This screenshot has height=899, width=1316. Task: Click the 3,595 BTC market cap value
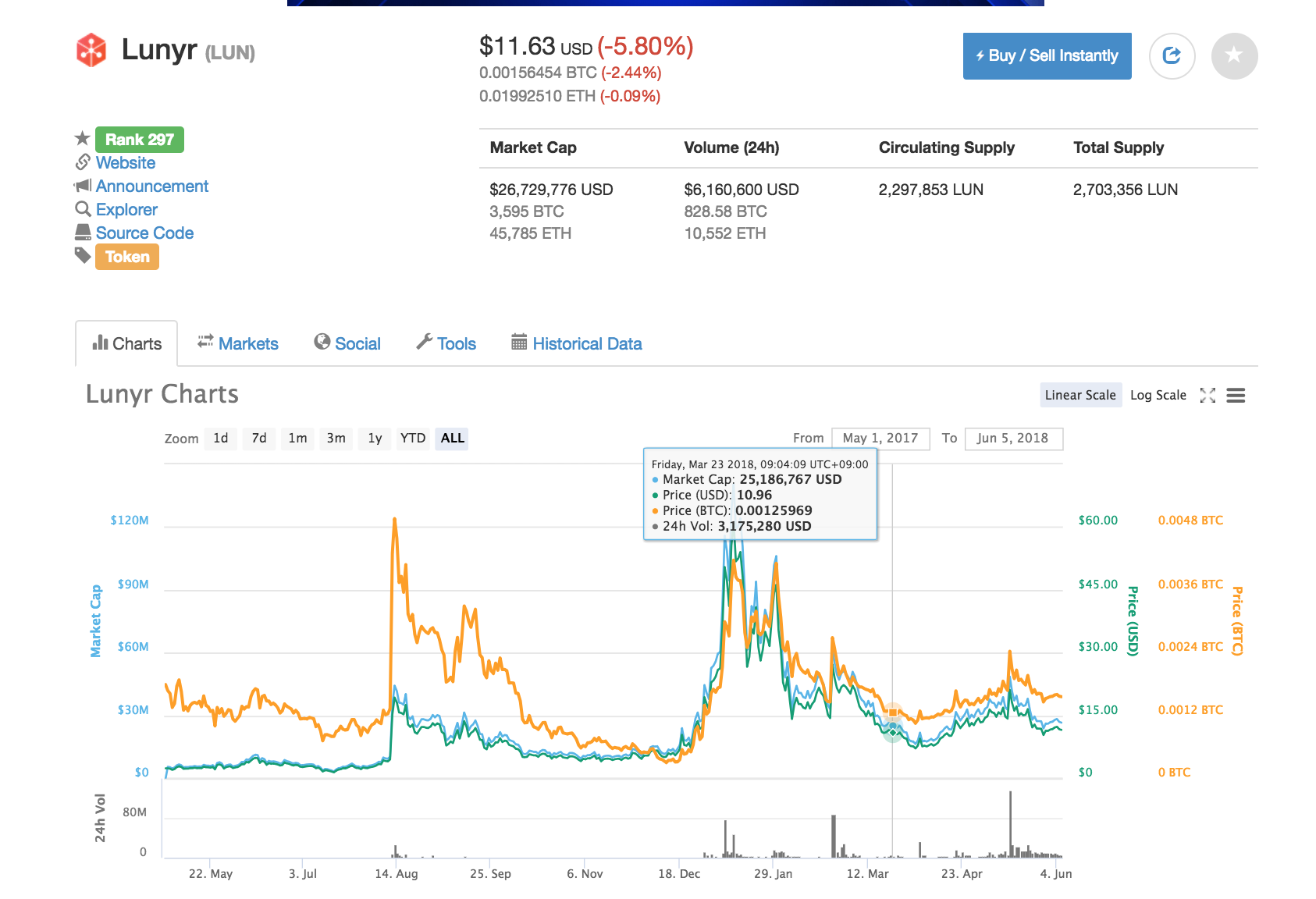(527, 211)
